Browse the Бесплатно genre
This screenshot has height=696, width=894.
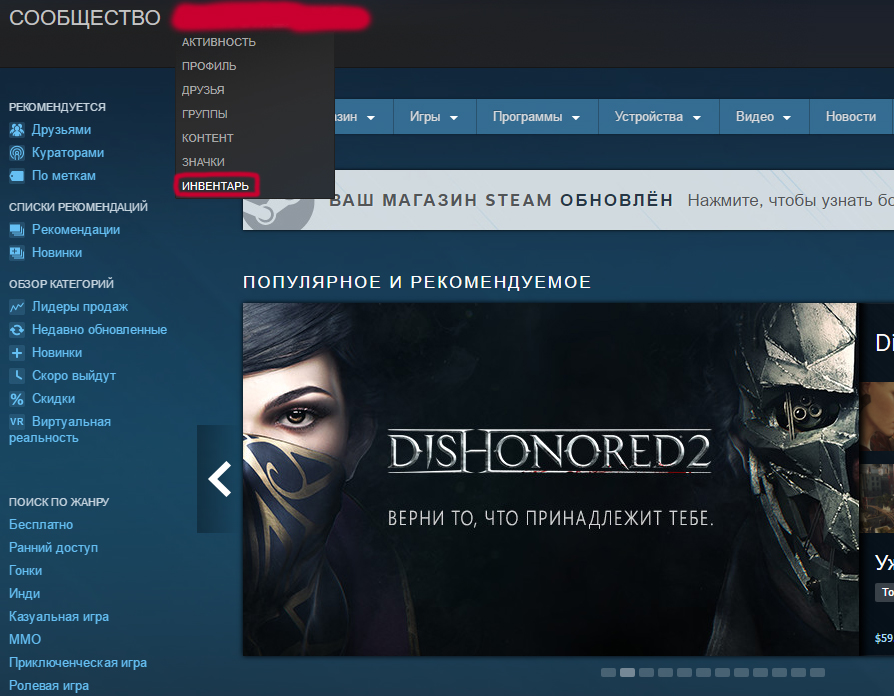click(x=41, y=524)
